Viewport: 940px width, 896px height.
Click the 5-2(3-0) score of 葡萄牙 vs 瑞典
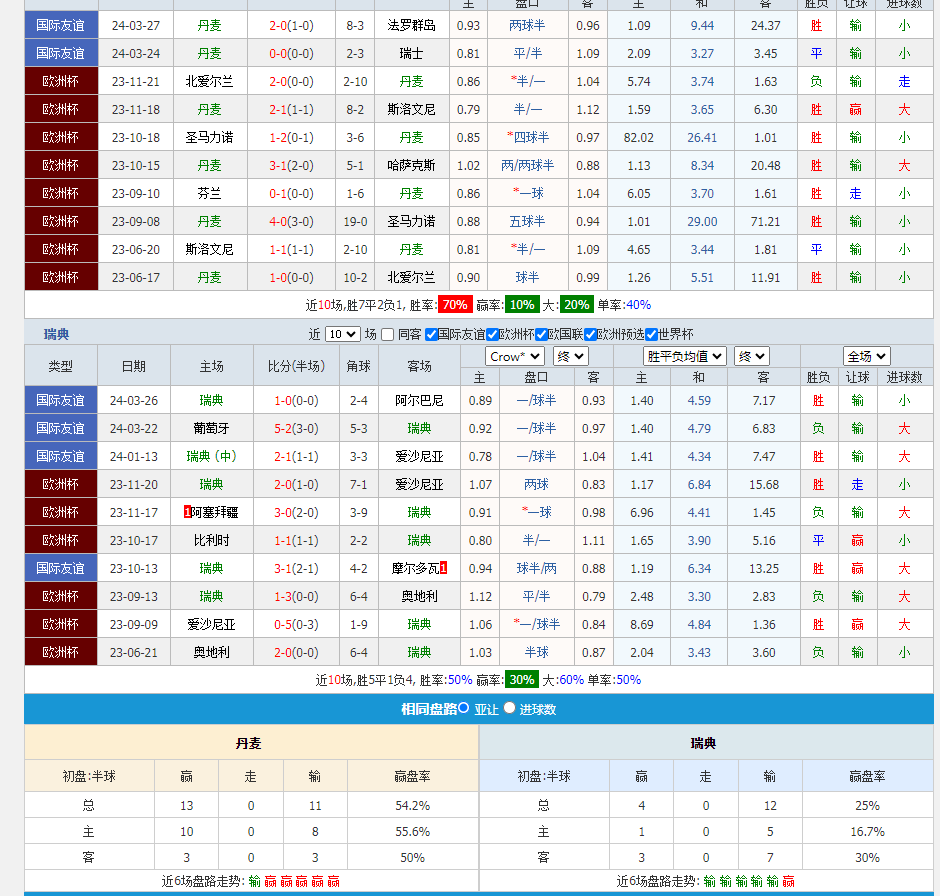pos(296,428)
